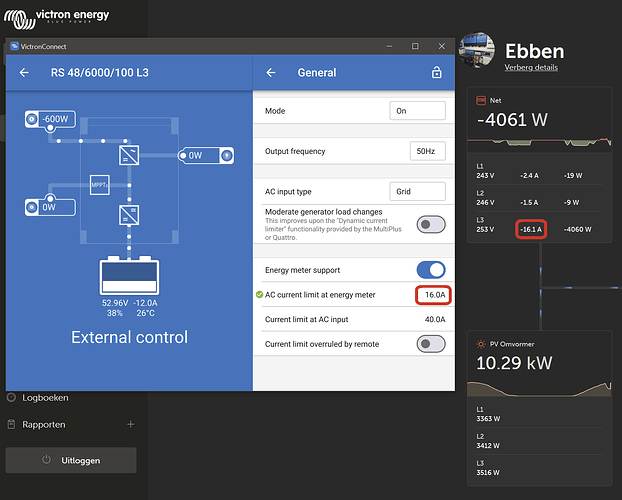This screenshot has width=622, height=500.
Task: Click Verberg details link
Action: (x=531, y=67)
